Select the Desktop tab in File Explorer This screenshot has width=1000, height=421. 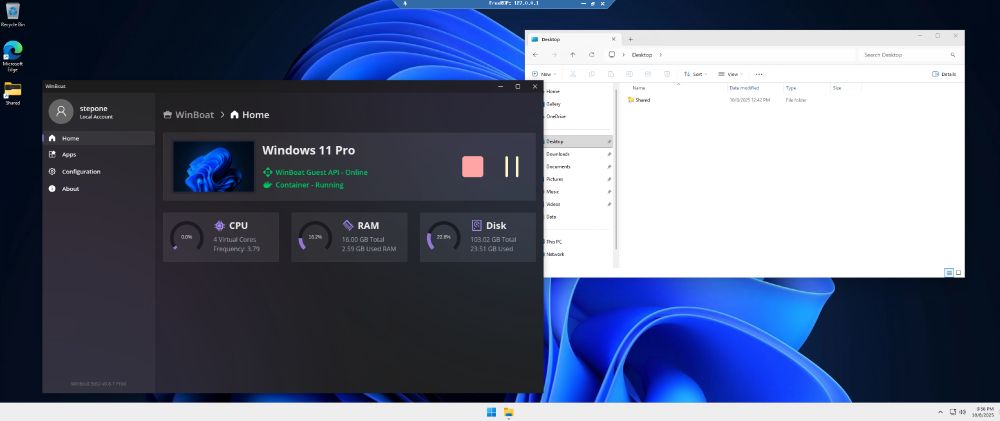coord(573,39)
